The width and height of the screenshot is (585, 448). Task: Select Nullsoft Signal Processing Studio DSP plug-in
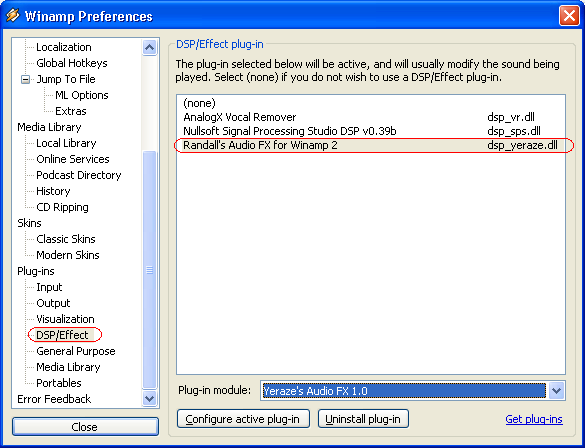tap(371, 131)
